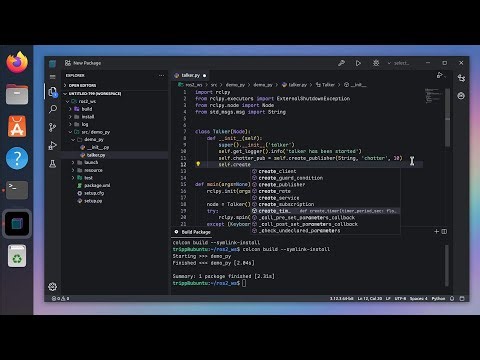
Task: Expand the log folder
Action: tap(85, 124)
